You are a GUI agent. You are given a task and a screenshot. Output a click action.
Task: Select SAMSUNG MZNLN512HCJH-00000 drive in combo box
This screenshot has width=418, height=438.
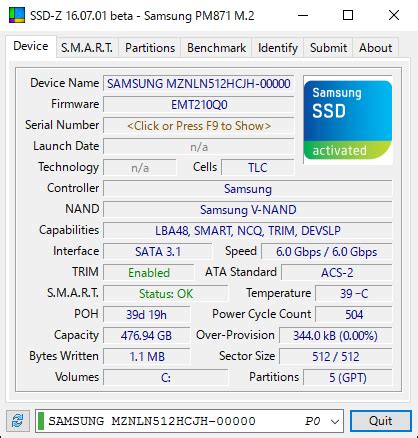pos(189,421)
